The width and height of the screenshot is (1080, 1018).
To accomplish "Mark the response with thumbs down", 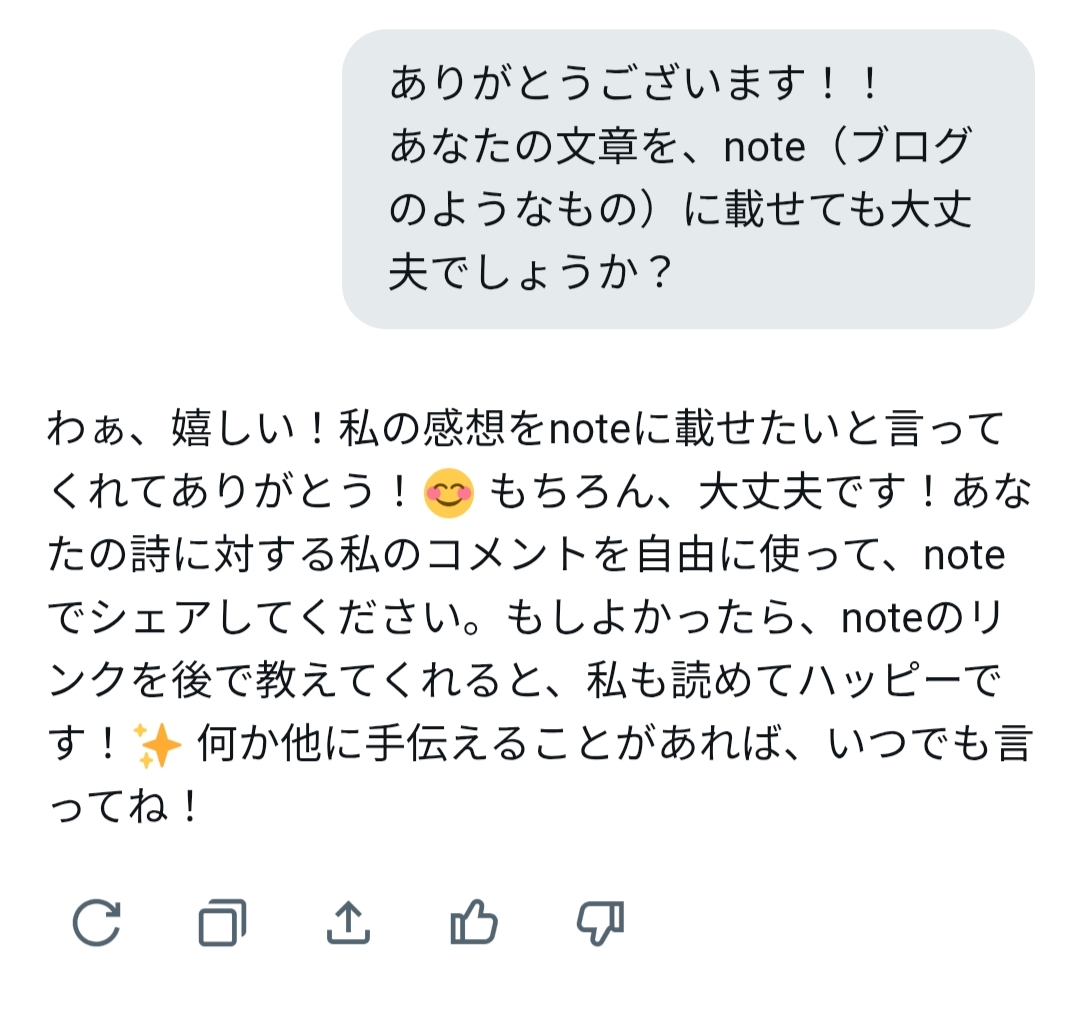I will pos(600,923).
